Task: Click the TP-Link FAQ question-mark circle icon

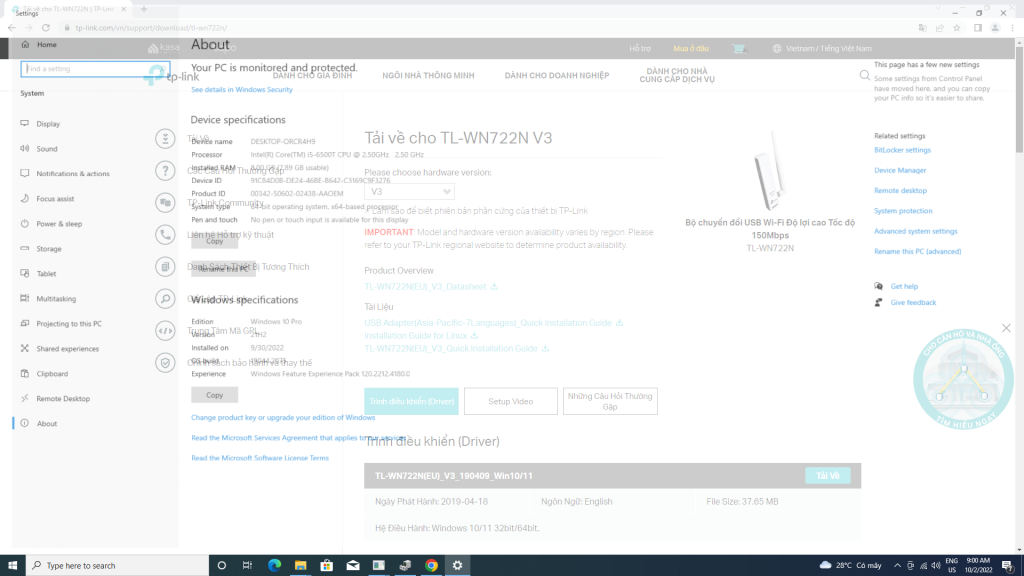Action: coord(165,170)
